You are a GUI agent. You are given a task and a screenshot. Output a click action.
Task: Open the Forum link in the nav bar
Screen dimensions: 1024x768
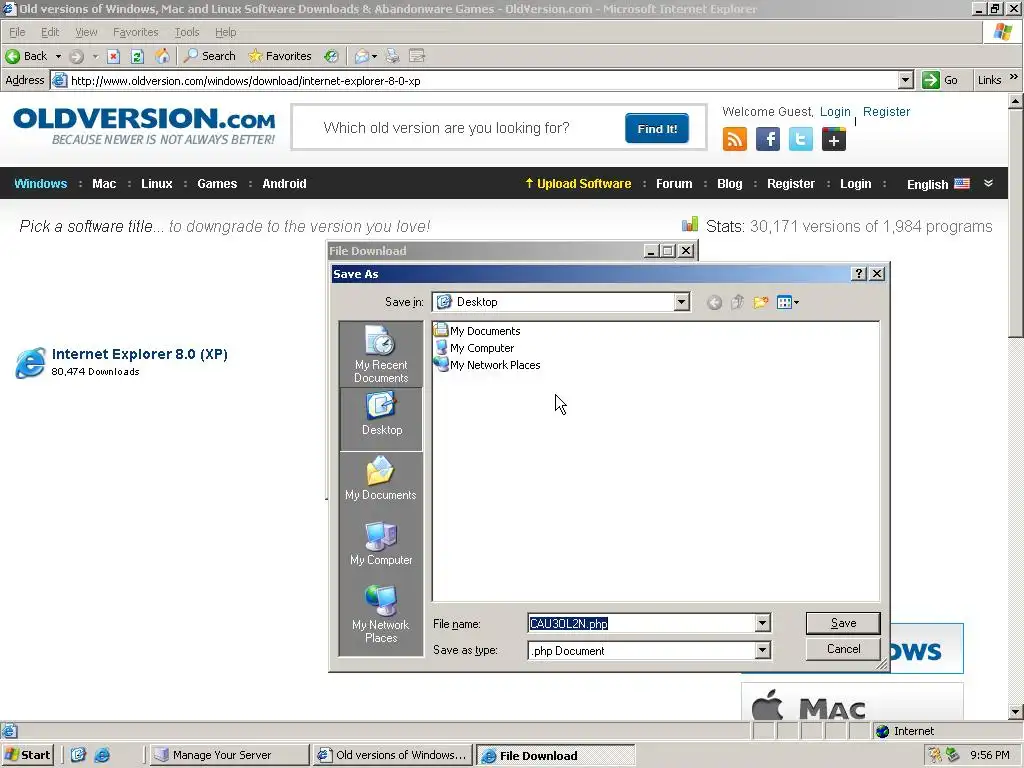click(x=674, y=184)
